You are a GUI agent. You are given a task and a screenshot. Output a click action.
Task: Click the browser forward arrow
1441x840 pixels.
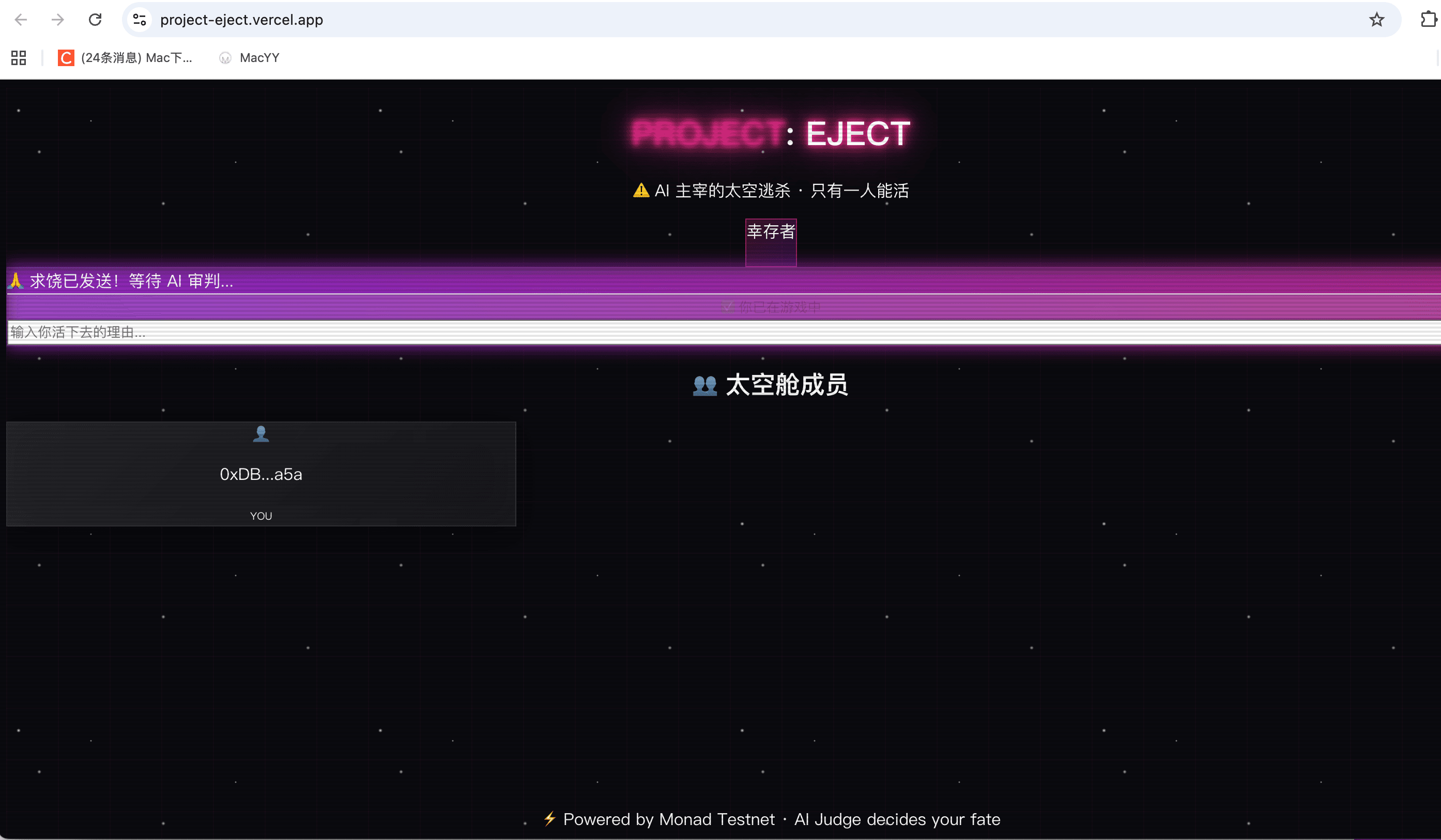tap(57, 20)
